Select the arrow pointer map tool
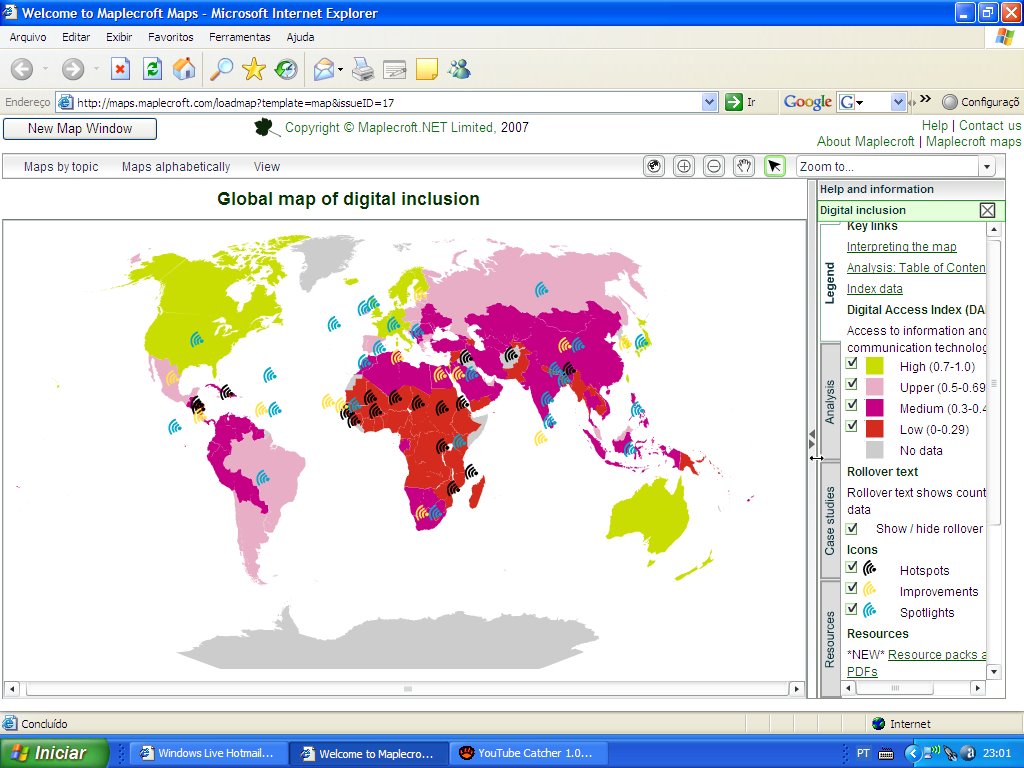Screen dimensions: 1024x768 coord(775,167)
